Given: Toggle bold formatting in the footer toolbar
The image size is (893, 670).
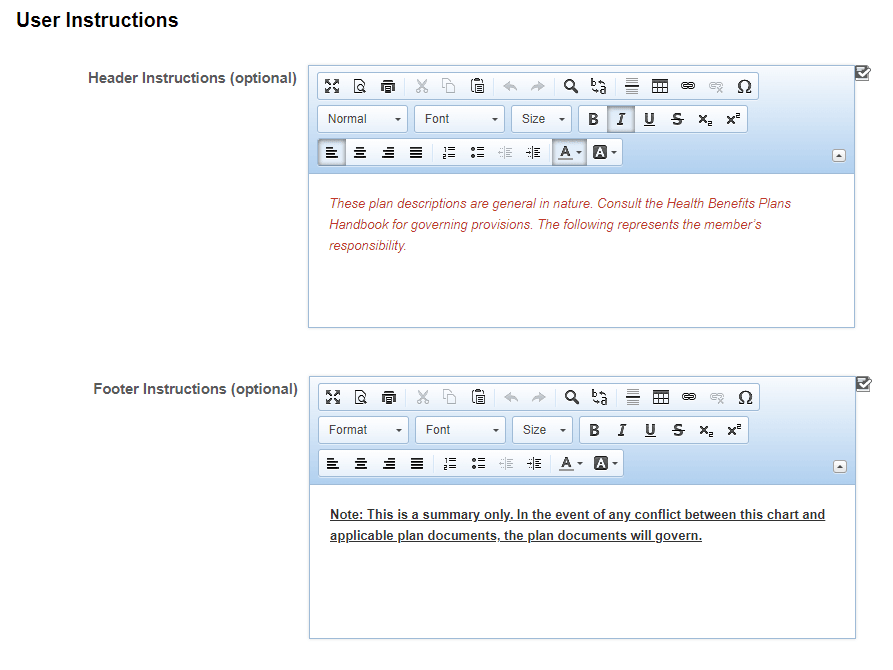Looking at the screenshot, I should 594,430.
